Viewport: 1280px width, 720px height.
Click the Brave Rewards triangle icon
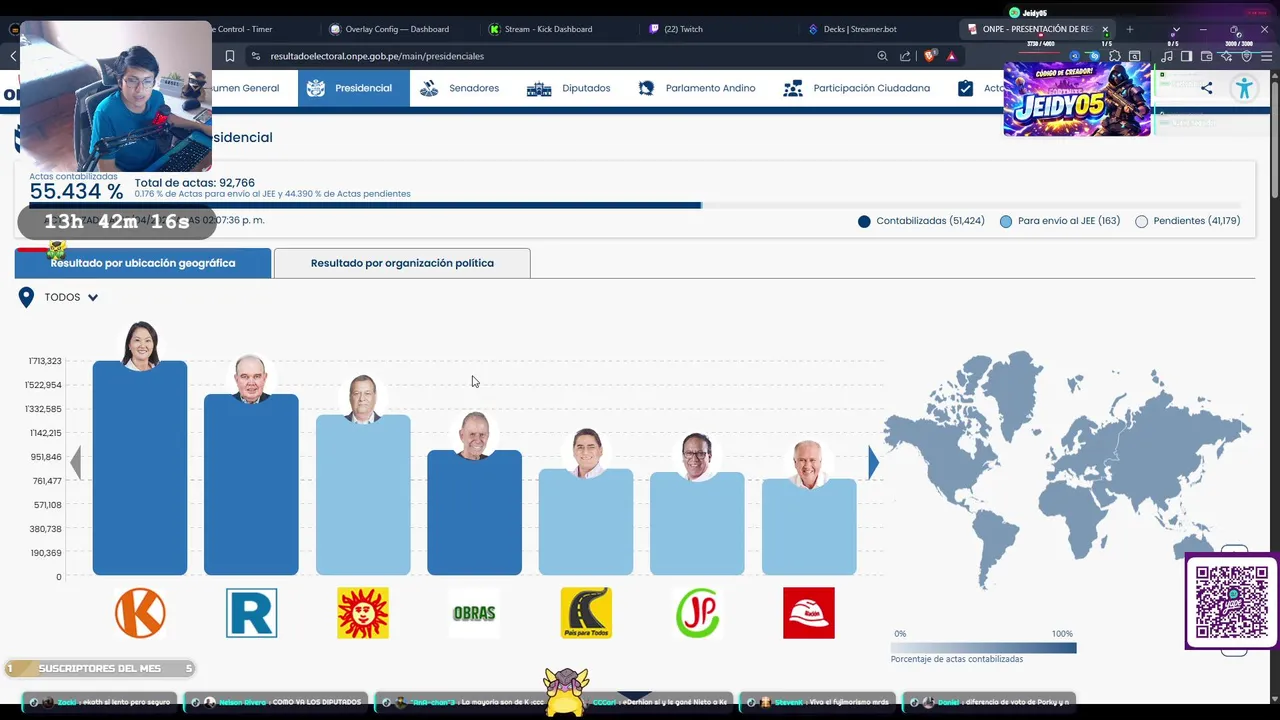951,56
